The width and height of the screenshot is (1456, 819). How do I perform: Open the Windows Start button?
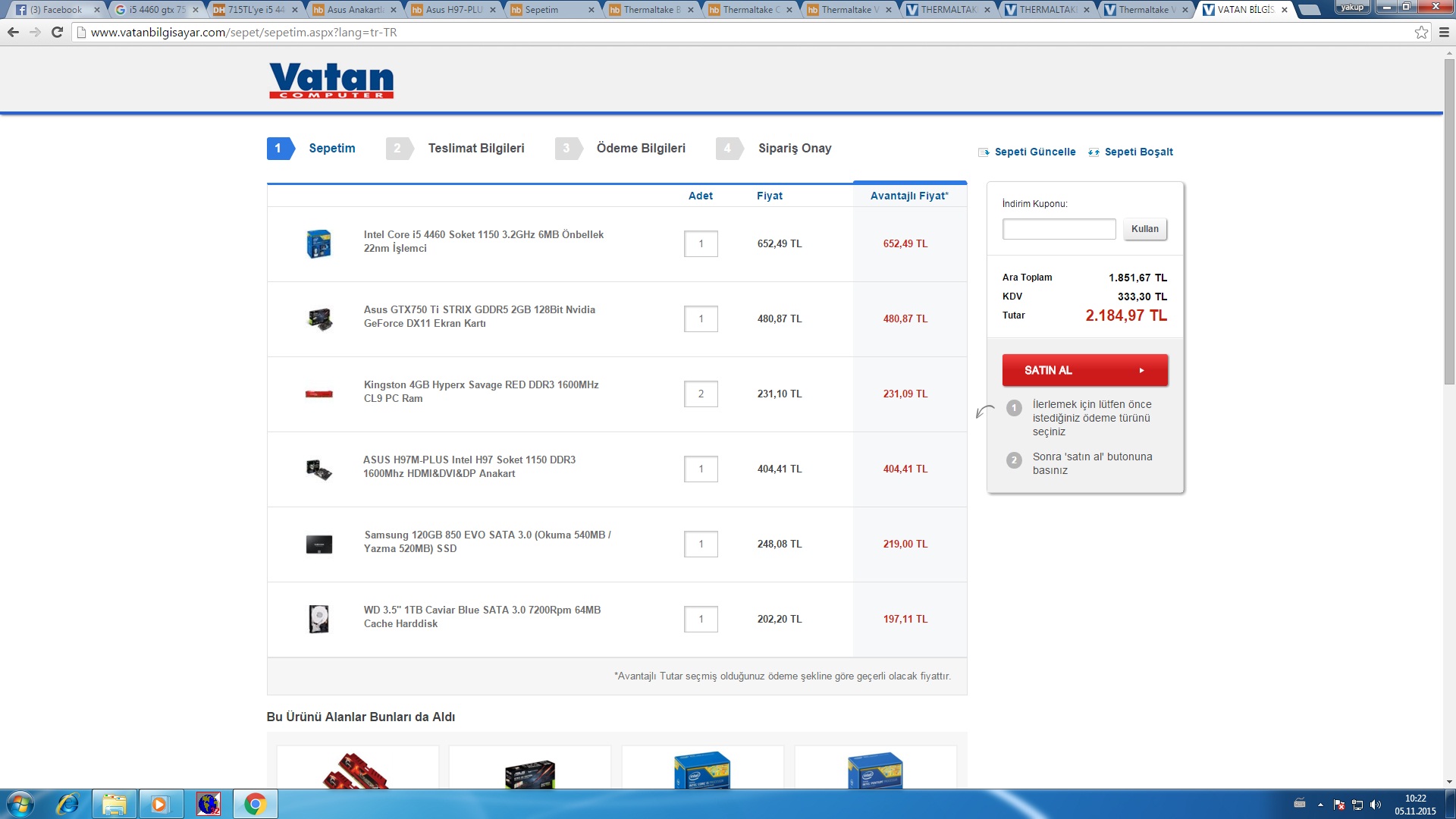tap(20, 804)
